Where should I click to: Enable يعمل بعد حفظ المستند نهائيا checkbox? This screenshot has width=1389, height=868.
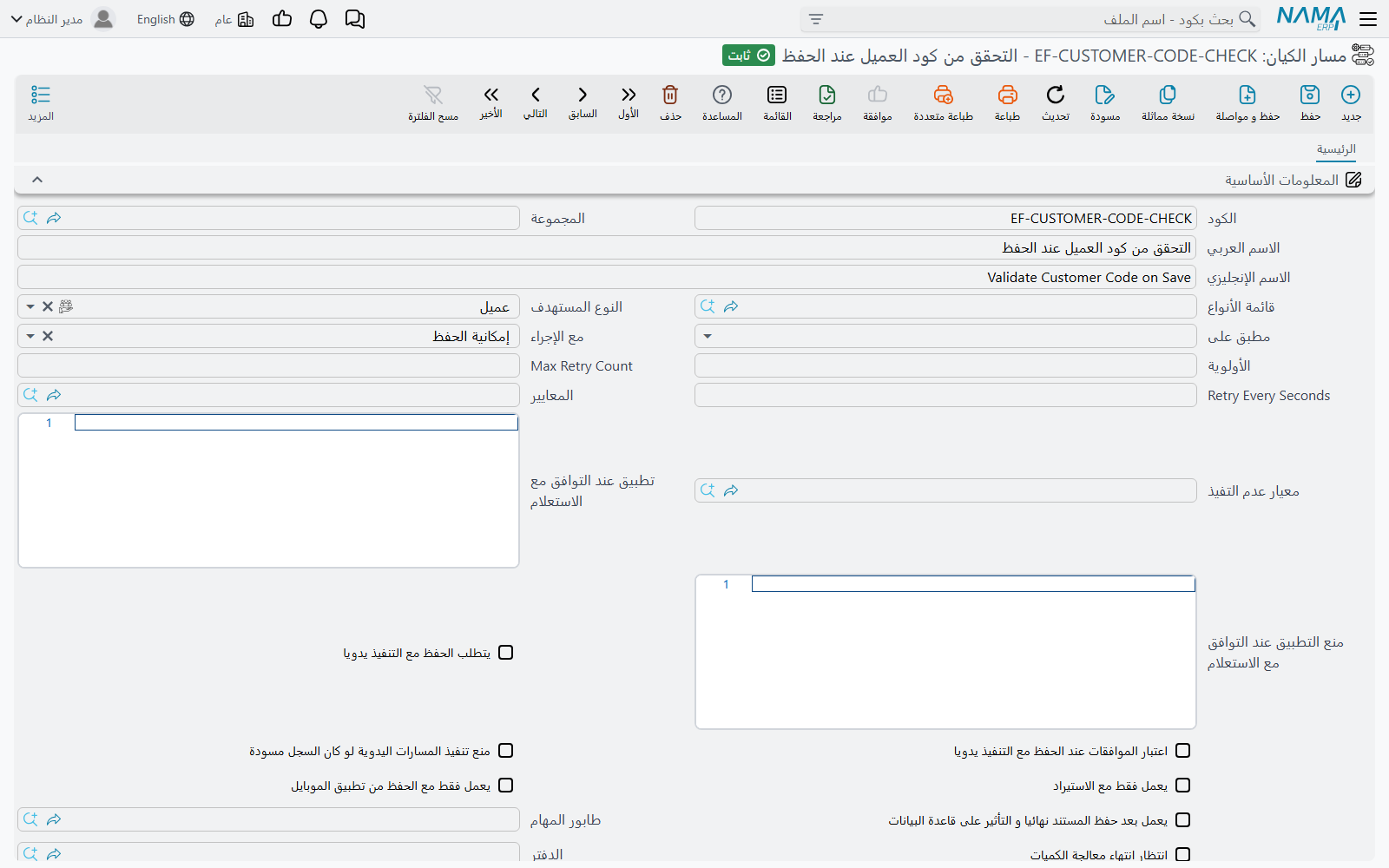pyautogui.click(x=1183, y=820)
